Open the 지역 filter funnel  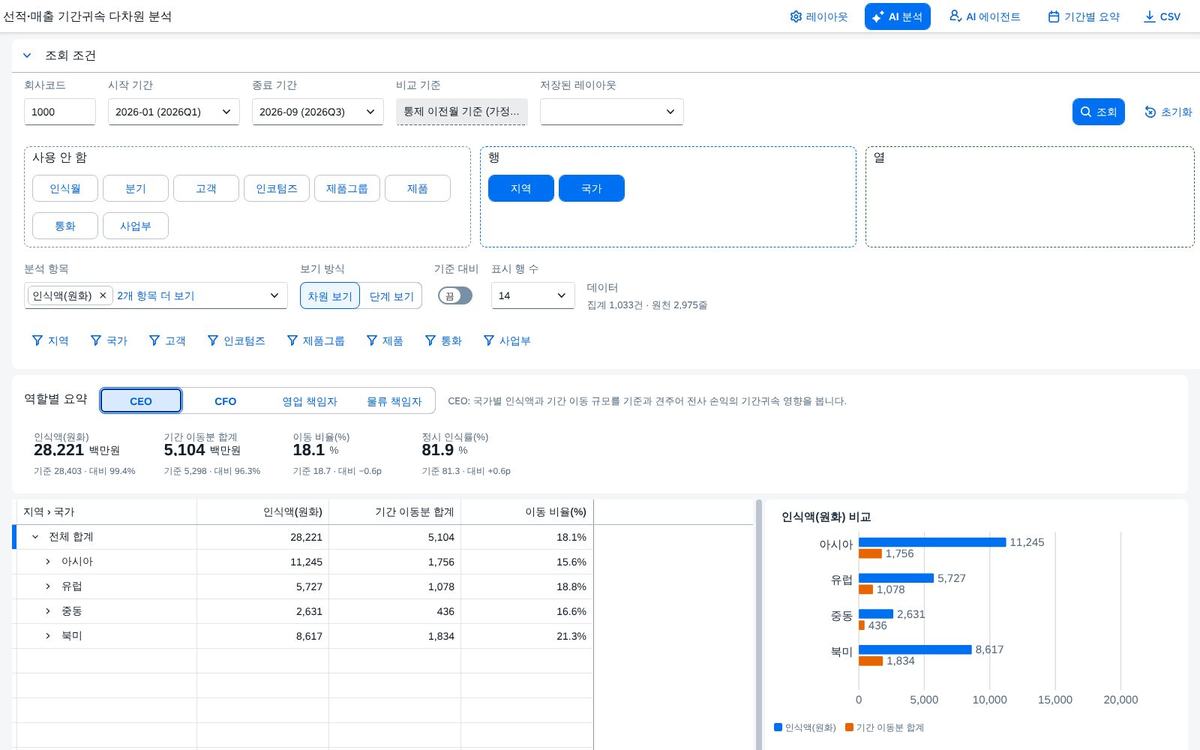50,341
